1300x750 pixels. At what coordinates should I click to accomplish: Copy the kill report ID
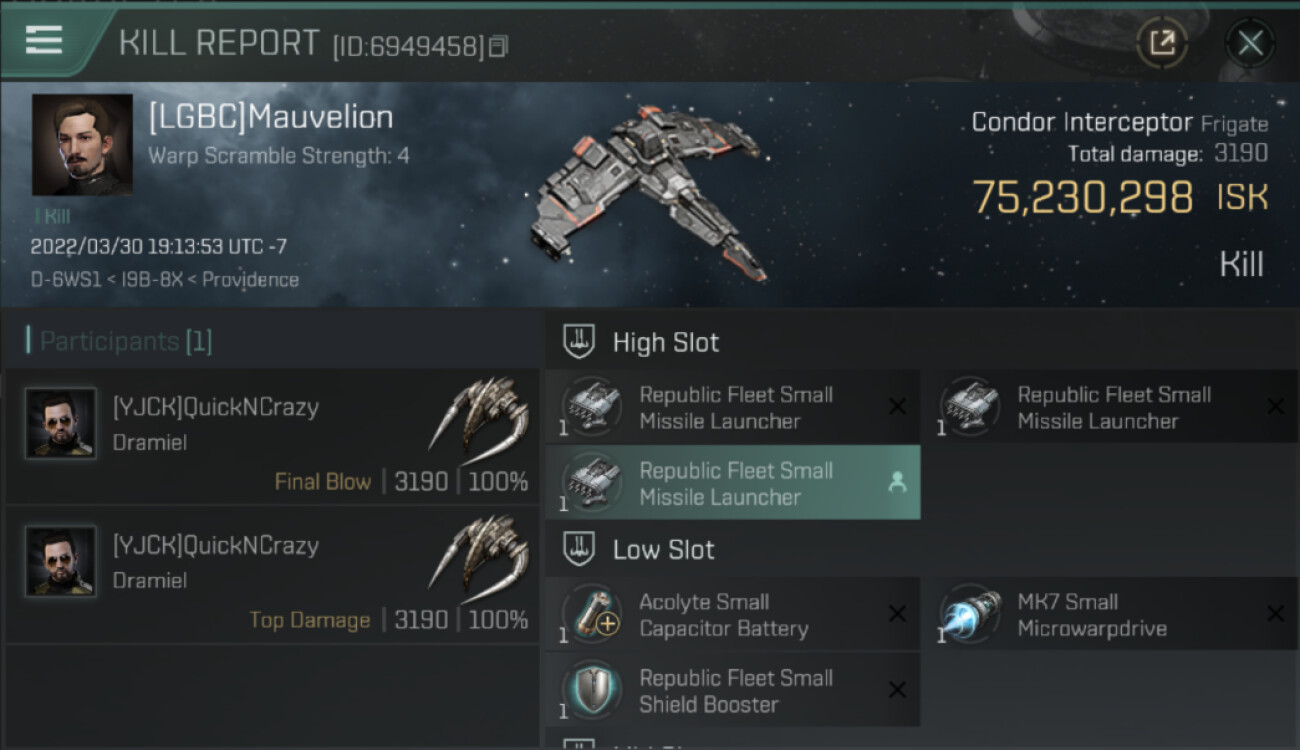pyautogui.click(x=498, y=46)
